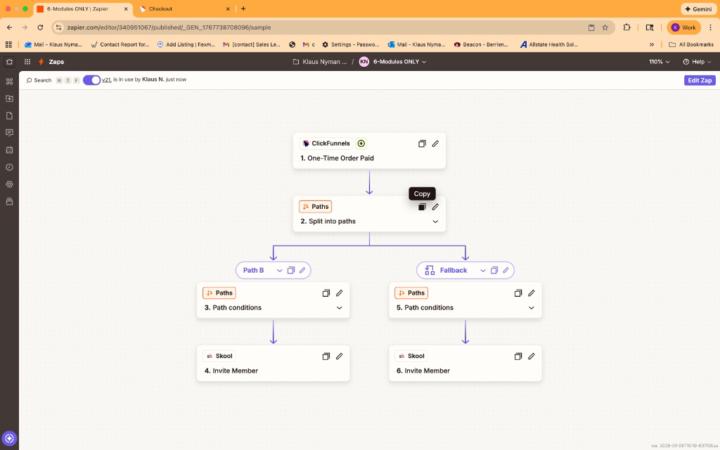720x450 pixels.
Task: Open the v21 version link
Action: click(x=106, y=80)
